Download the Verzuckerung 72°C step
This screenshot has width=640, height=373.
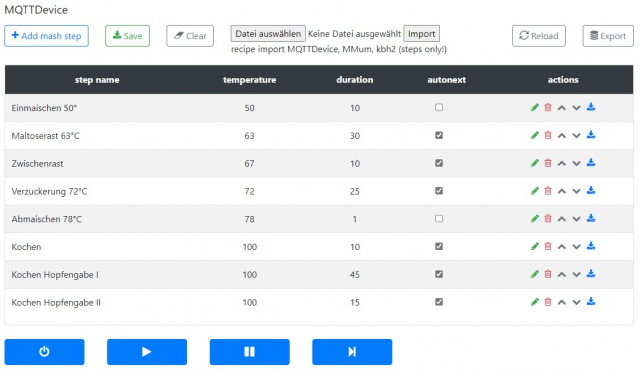[591, 190]
